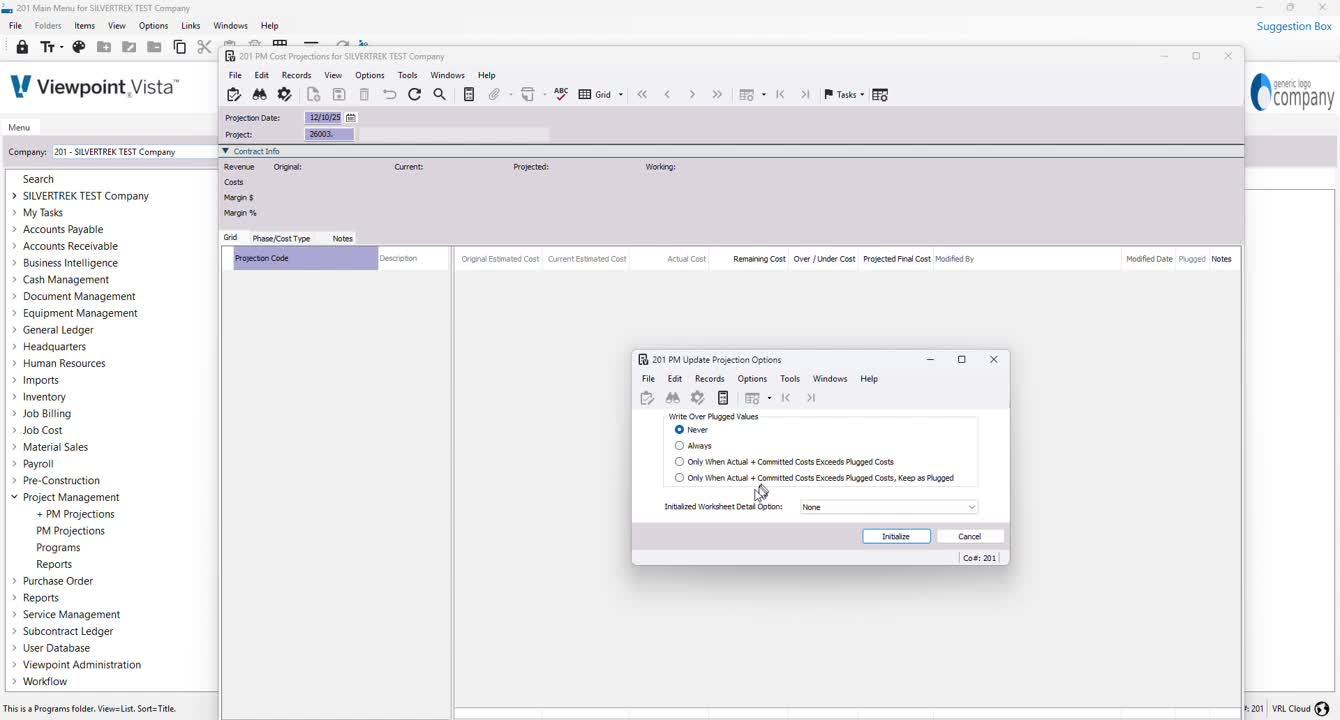Open PM Projections under Project Management
Viewport: 1340px width, 720px height.
pyautogui.click(x=70, y=531)
